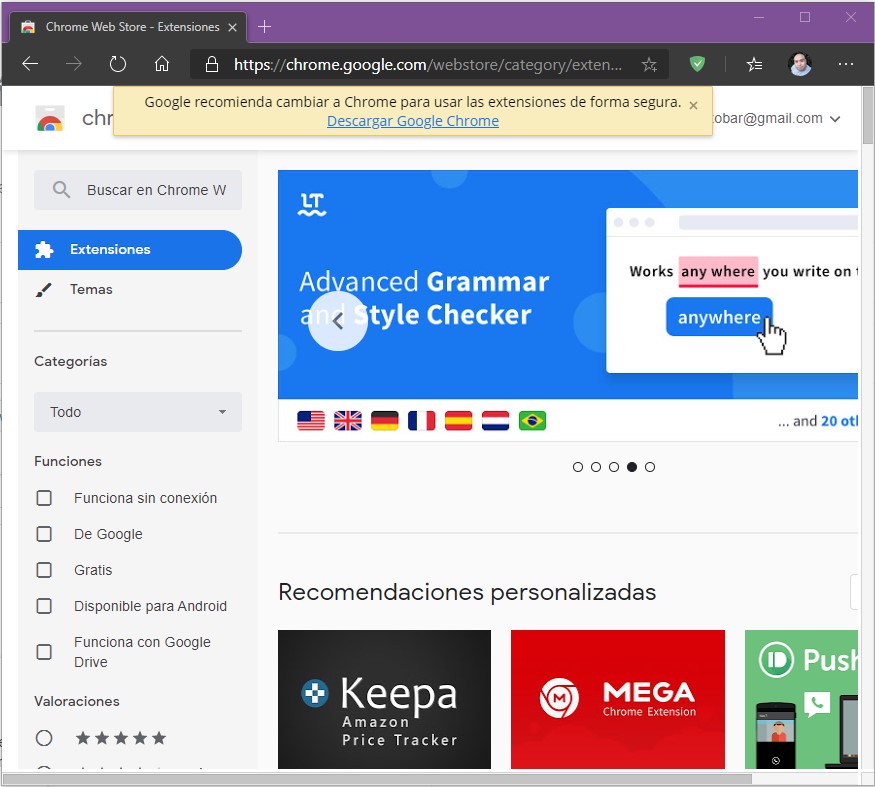Open the browser three-dot settings menu
The width and height of the screenshot is (875, 787).
846,64
